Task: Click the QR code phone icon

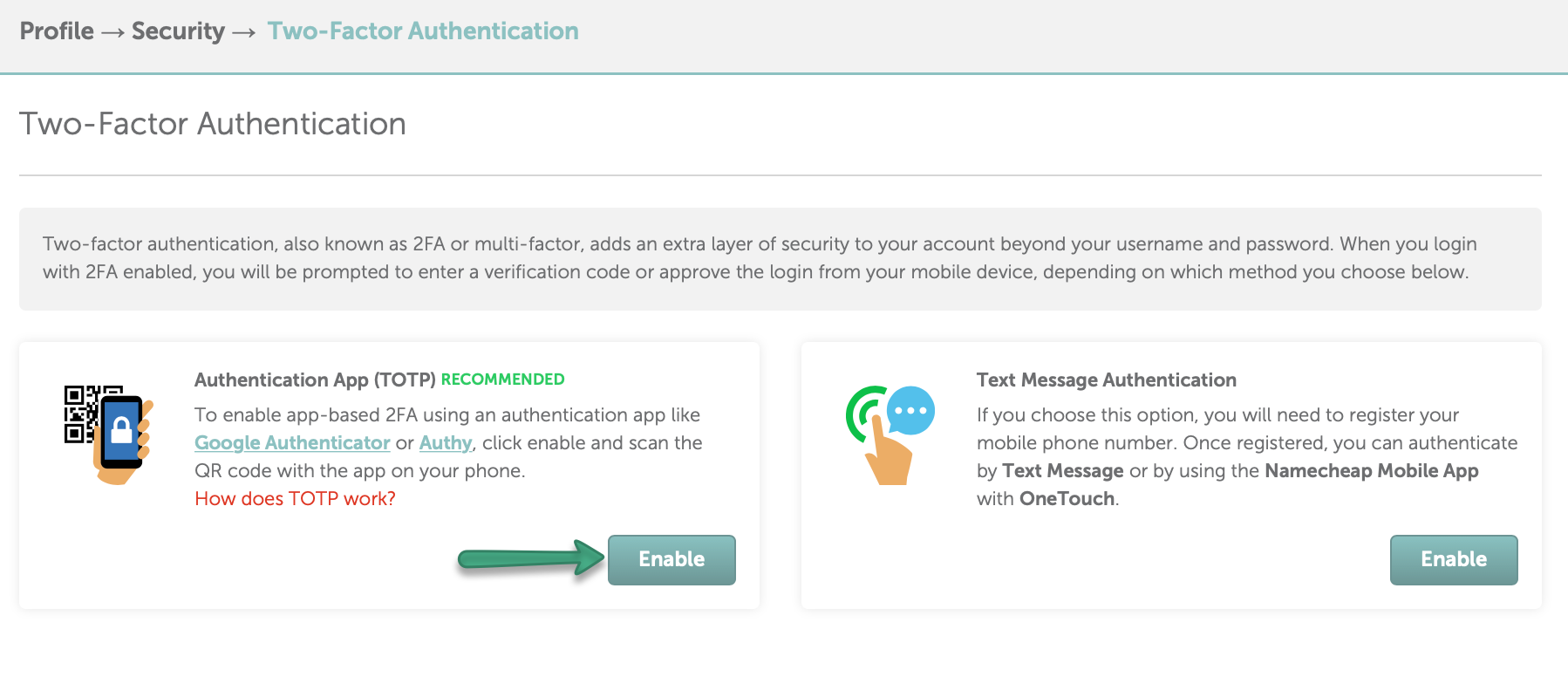Action: tap(109, 434)
